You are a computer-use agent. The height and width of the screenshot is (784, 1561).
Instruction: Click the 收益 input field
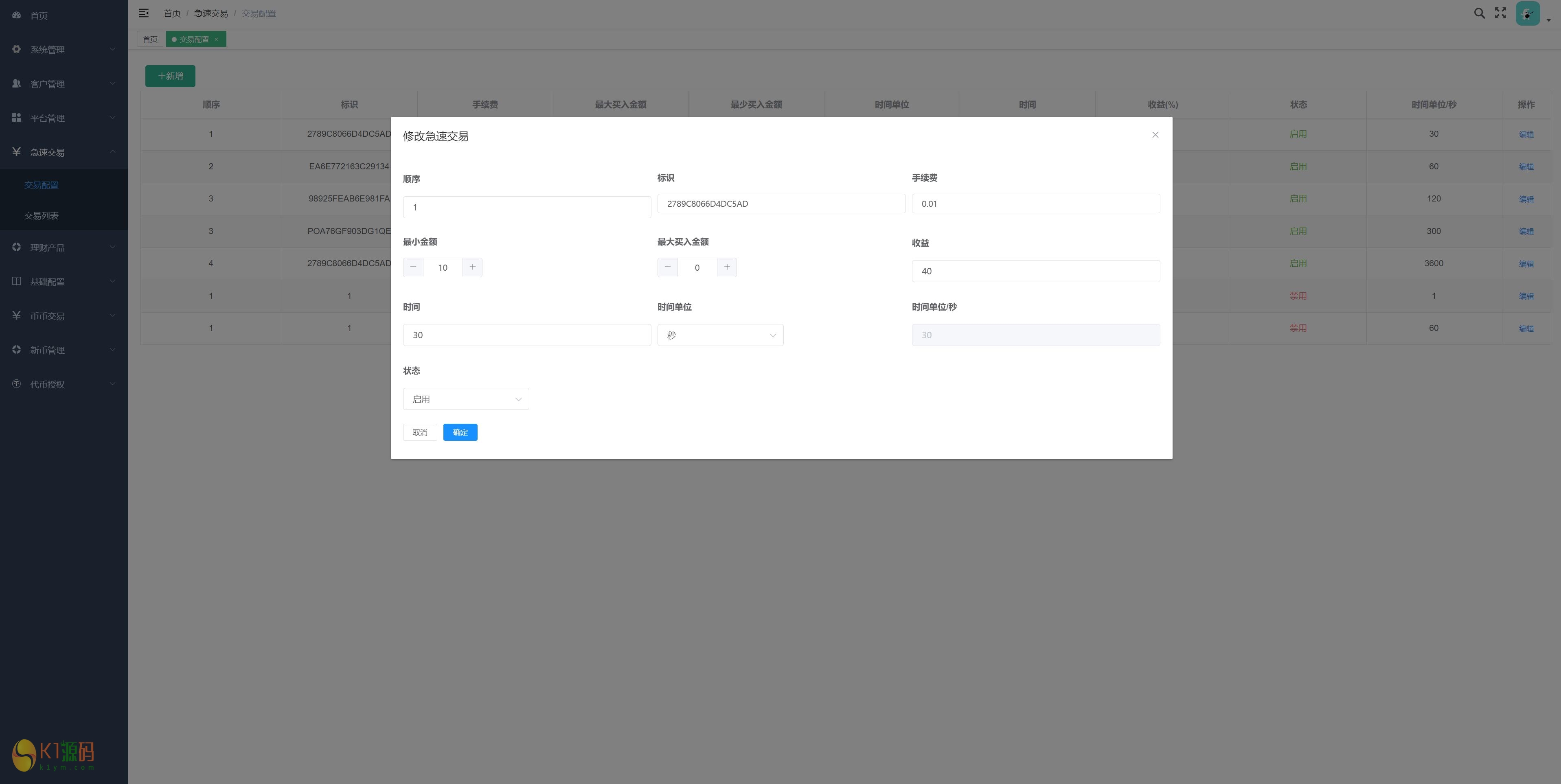(1035, 272)
